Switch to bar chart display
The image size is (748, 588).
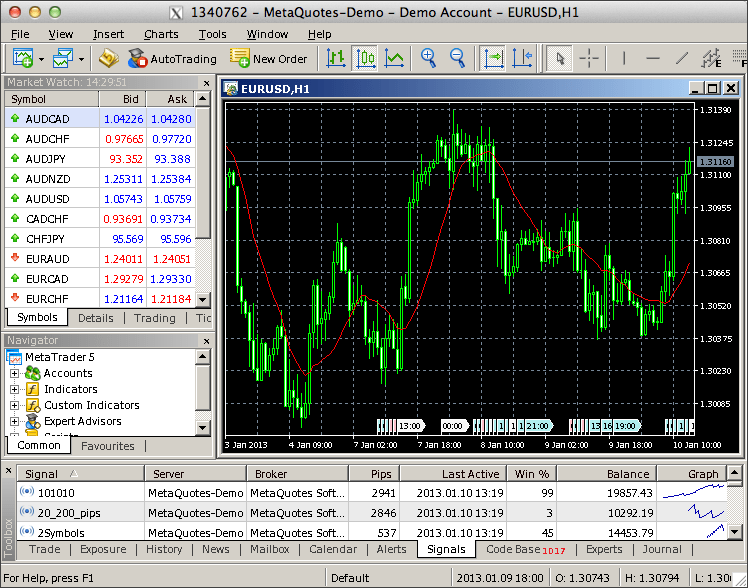336,58
